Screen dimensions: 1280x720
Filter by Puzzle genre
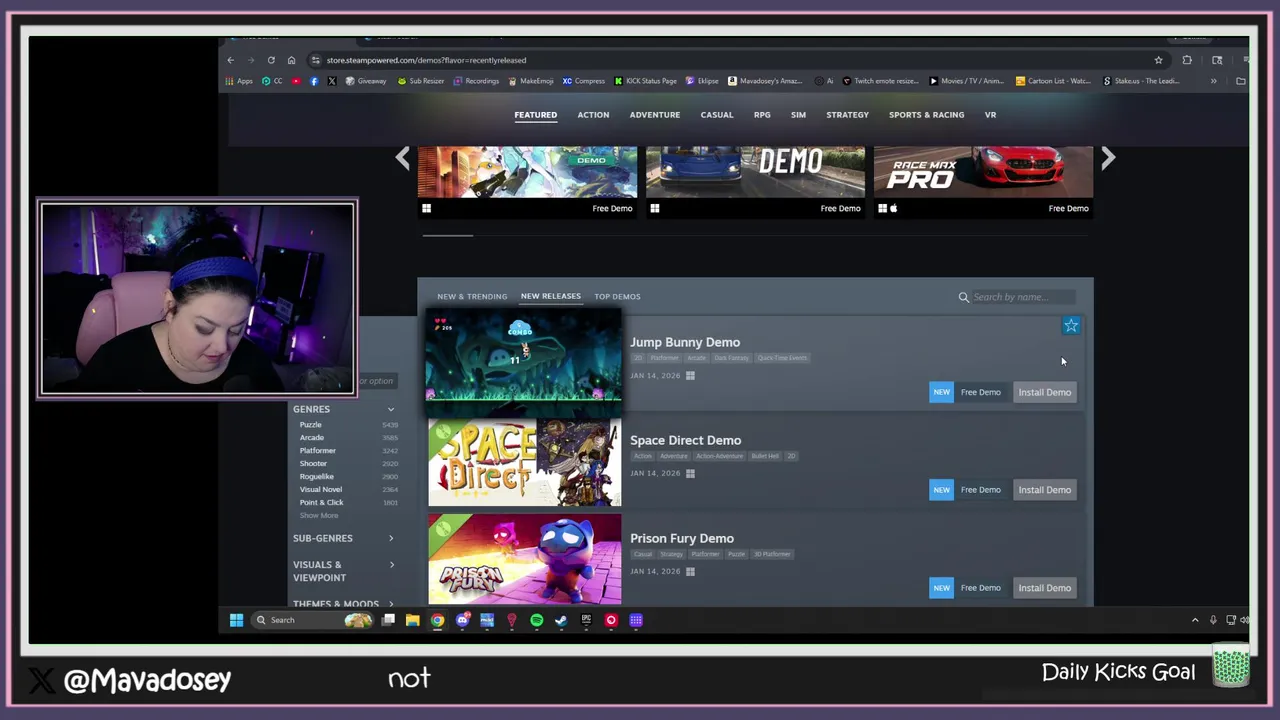[310, 425]
